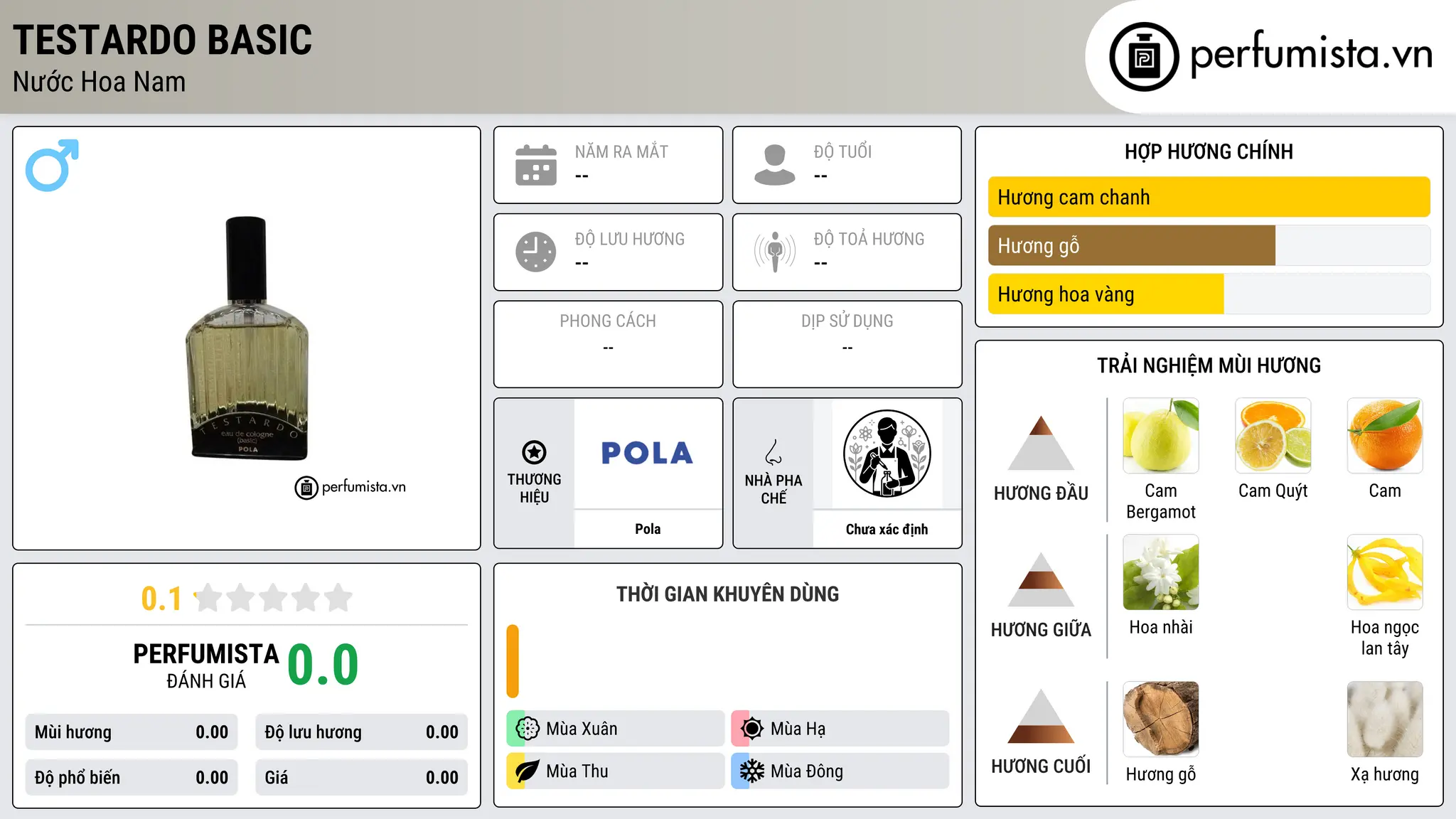Select the Cam Quýt note image
The width and height of the screenshot is (1456, 819).
(x=1273, y=436)
